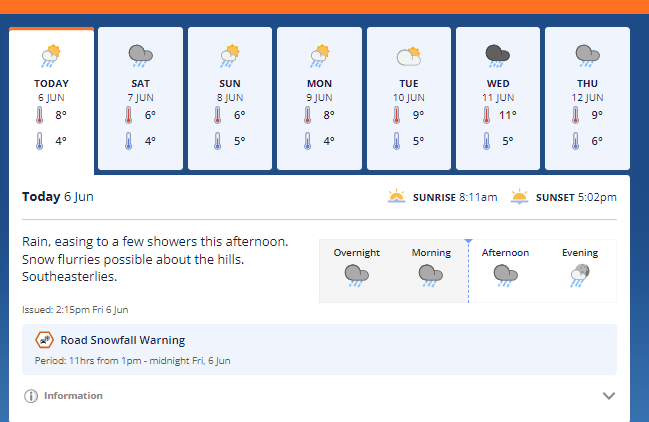Switch to the SAT 7 Jun tab
Screen dimensions: 649x422
pyautogui.click(x=140, y=98)
